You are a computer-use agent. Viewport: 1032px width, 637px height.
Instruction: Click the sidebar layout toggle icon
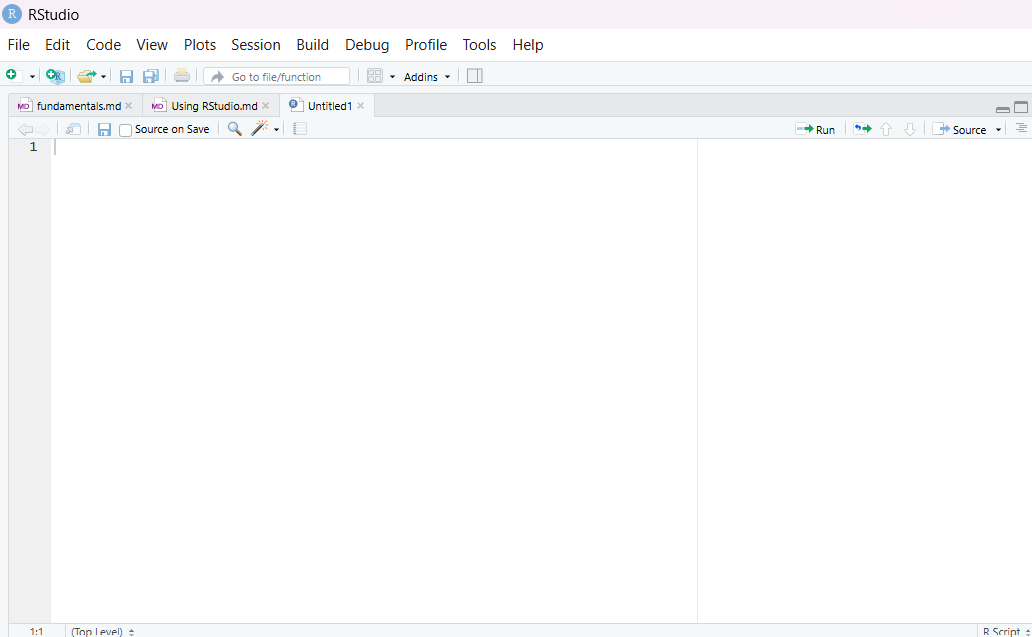[x=475, y=76]
